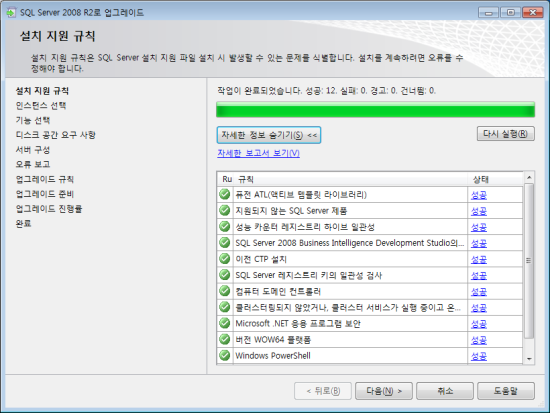Image resolution: width=550 pixels, height=413 pixels.
Task: Click the green progress bar
Action: click(375, 109)
